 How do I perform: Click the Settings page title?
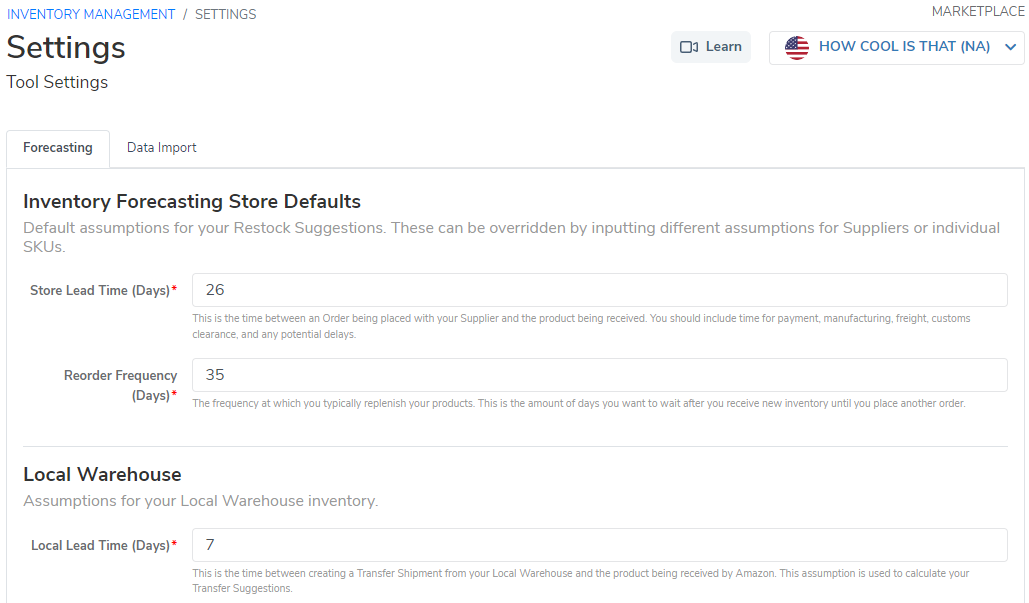(x=66, y=48)
